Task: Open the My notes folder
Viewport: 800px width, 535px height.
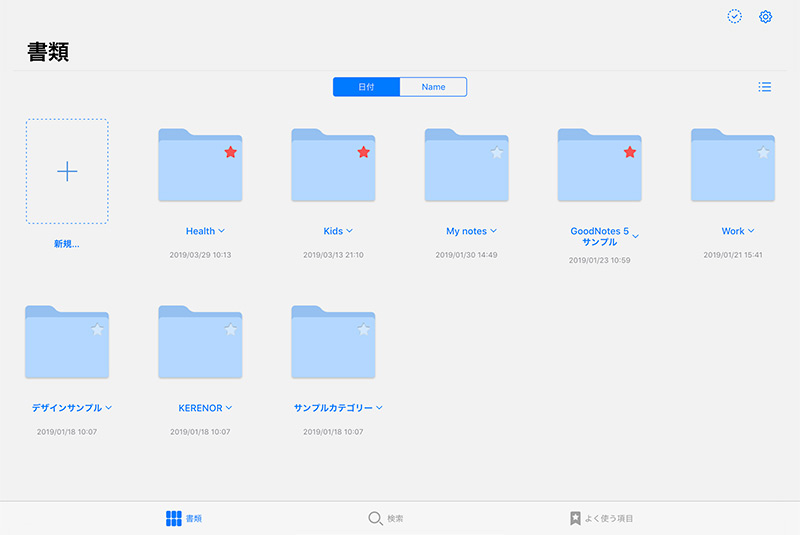Action: pos(466,165)
